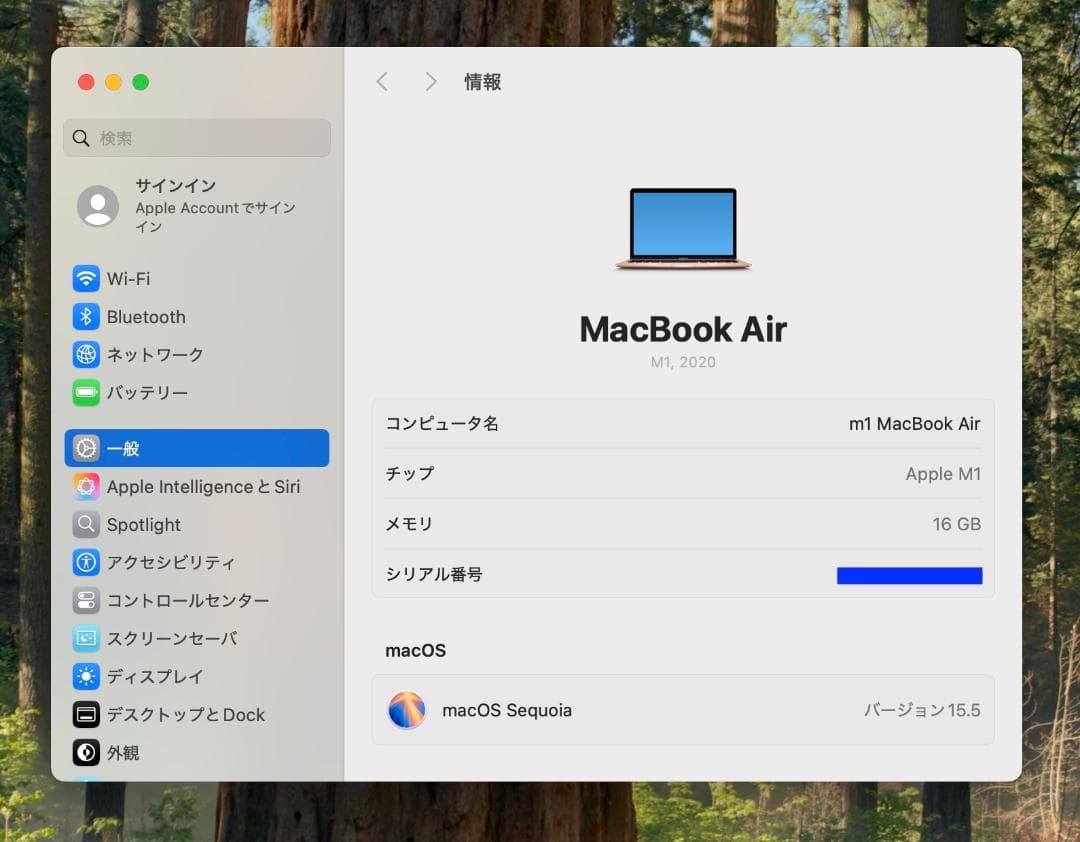The image size is (1080, 842).
Task: Click the コントロールセンター sidebar icon
Action: click(x=86, y=600)
